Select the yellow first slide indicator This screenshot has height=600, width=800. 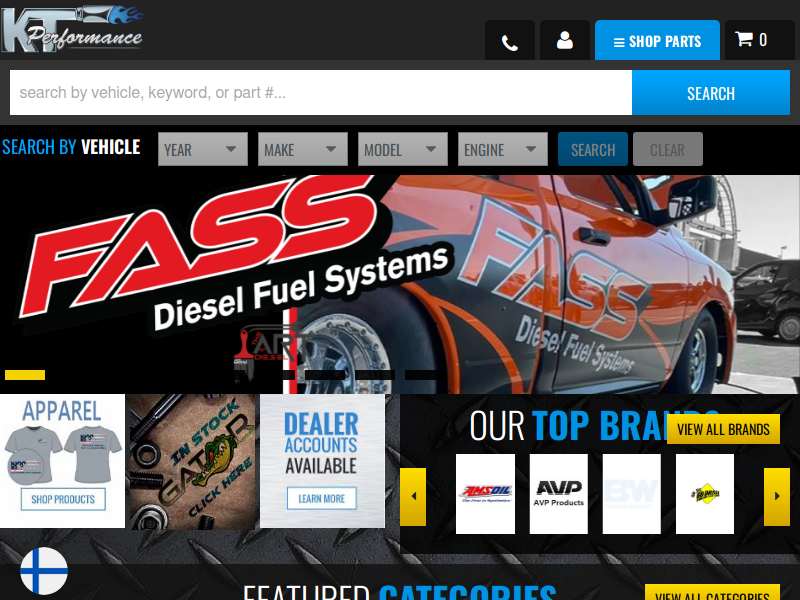pos(25,375)
